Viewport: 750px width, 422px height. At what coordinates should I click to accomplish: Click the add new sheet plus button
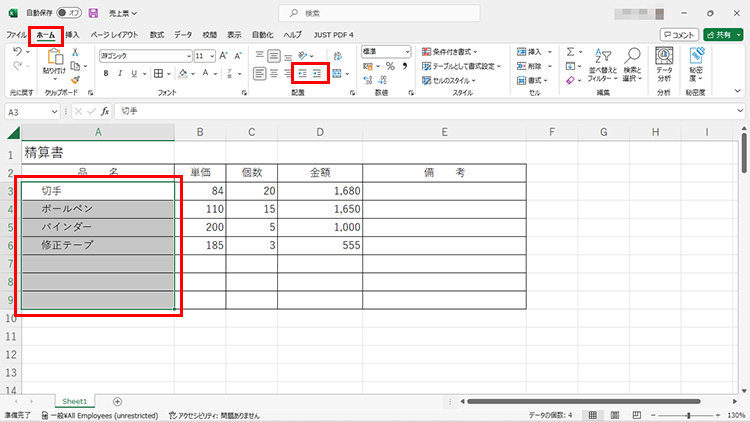[x=117, y=400]
